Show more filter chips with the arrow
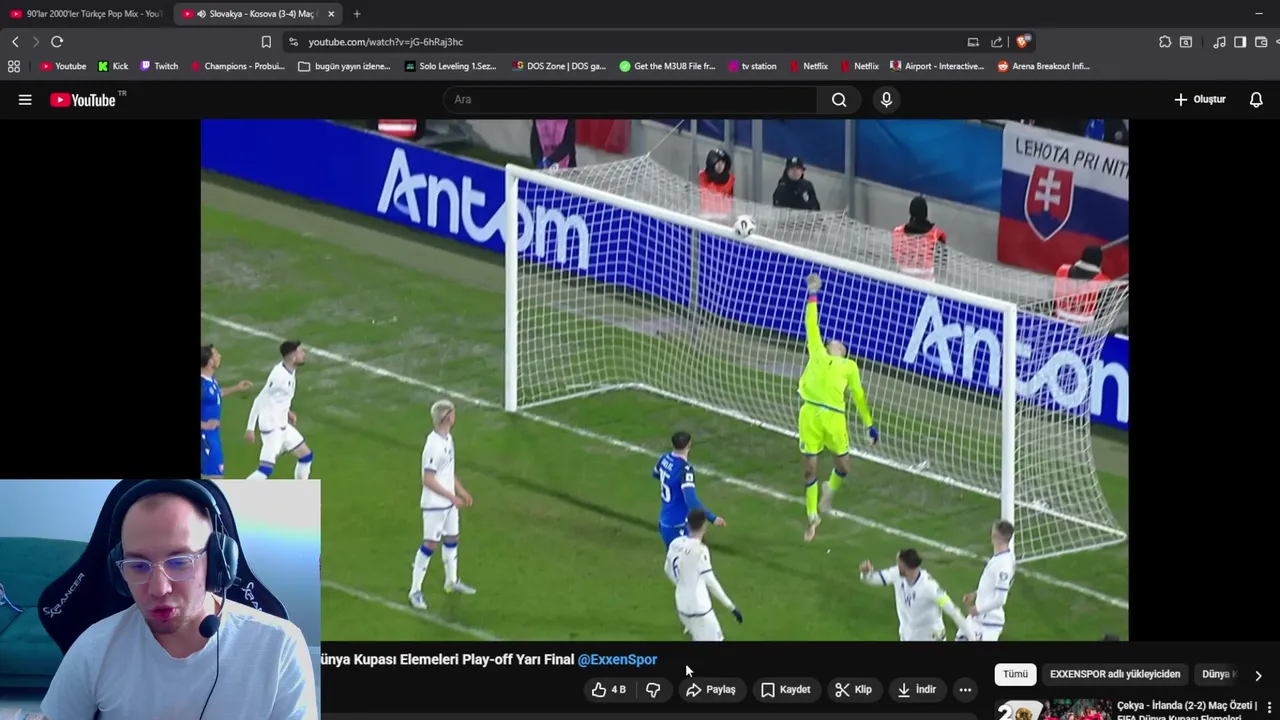 click(x=1258, y=675)
